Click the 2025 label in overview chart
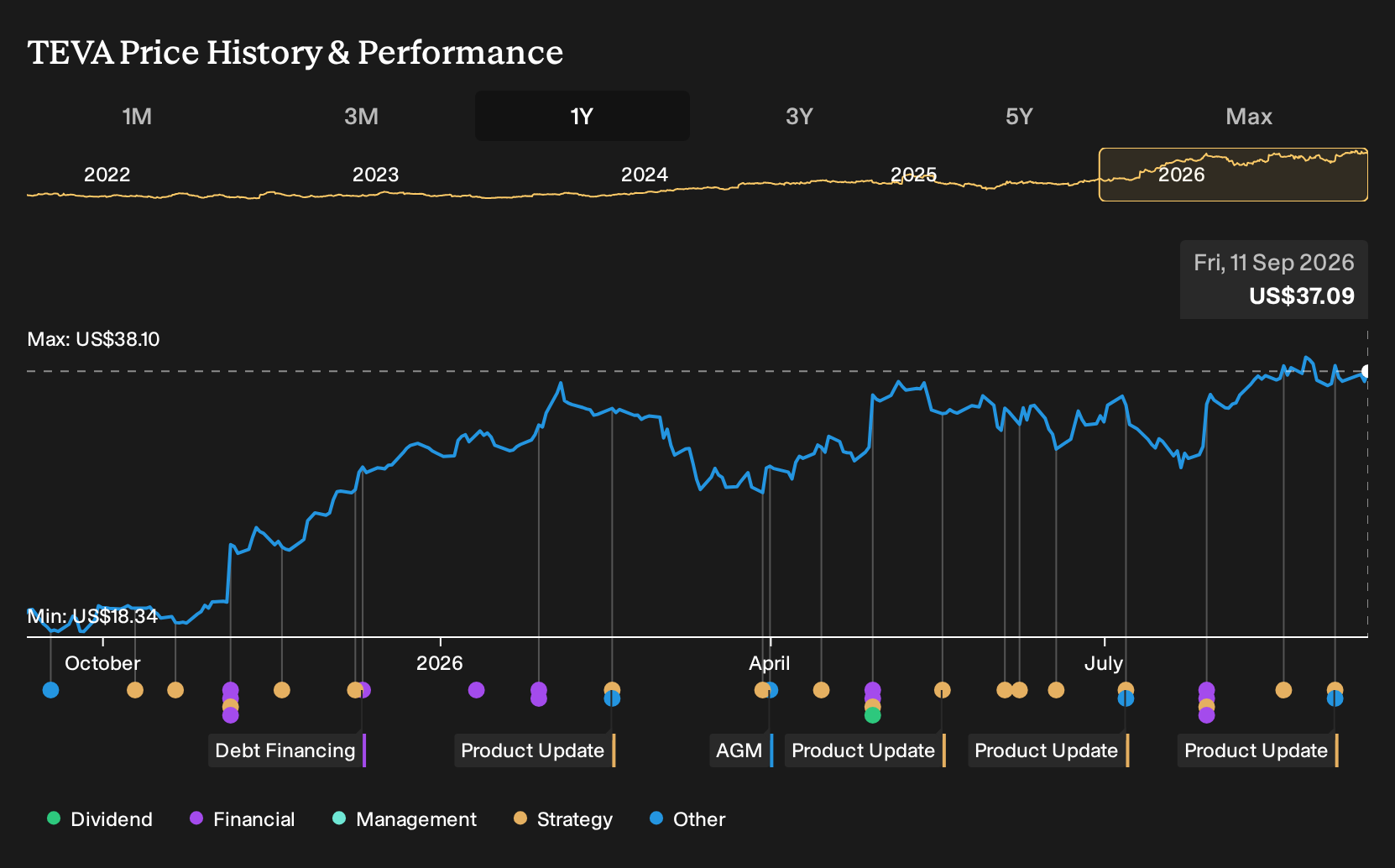 [913, 175]
